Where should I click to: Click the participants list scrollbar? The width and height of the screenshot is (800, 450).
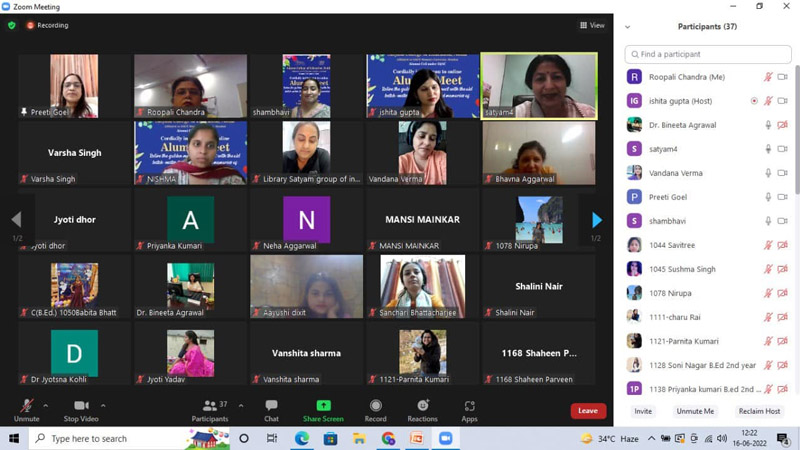(x=796, y=130)
